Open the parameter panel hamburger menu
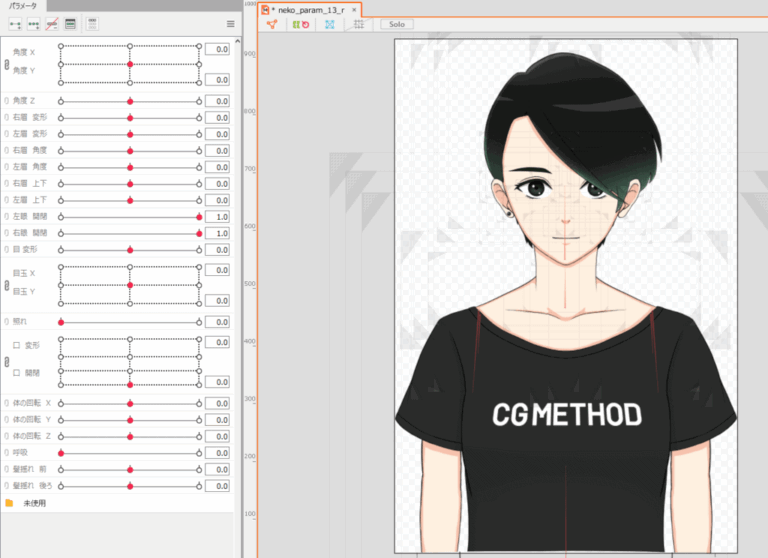 (230, 22)
